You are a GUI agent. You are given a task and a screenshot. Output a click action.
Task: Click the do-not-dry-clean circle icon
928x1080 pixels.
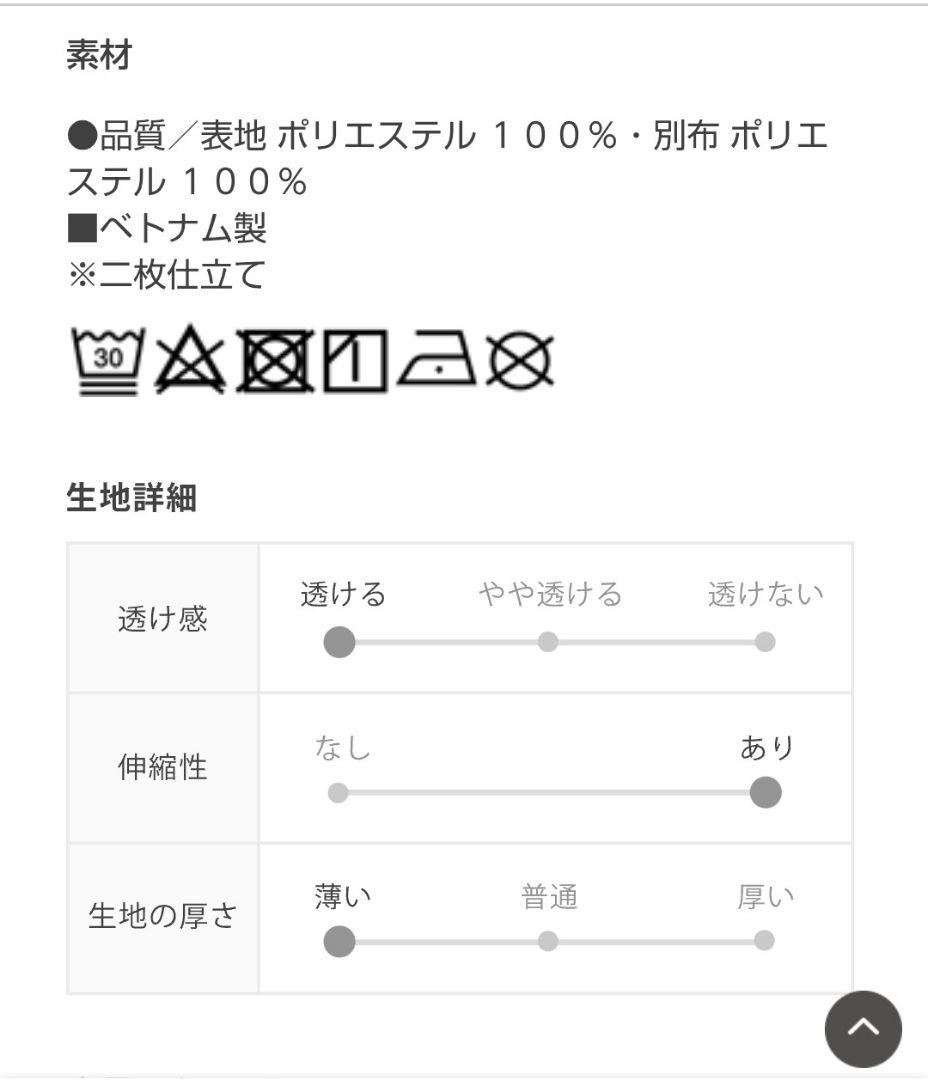click(520, 362)
